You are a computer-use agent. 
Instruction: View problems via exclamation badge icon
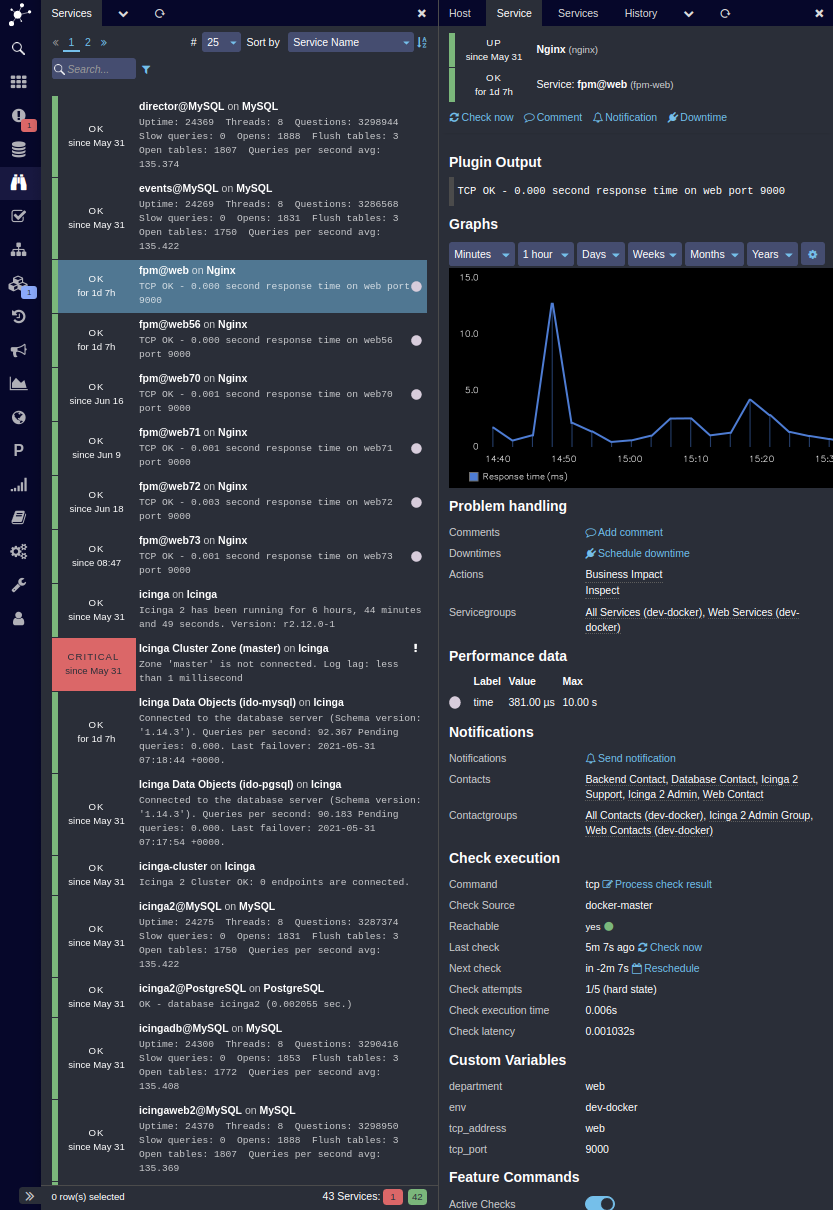click(x=18, y=114)
